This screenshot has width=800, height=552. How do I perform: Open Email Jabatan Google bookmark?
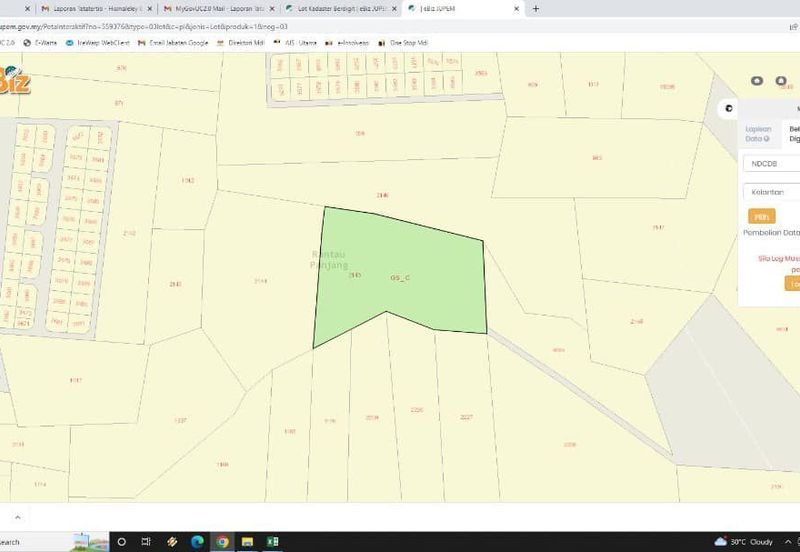pos(176,43)
